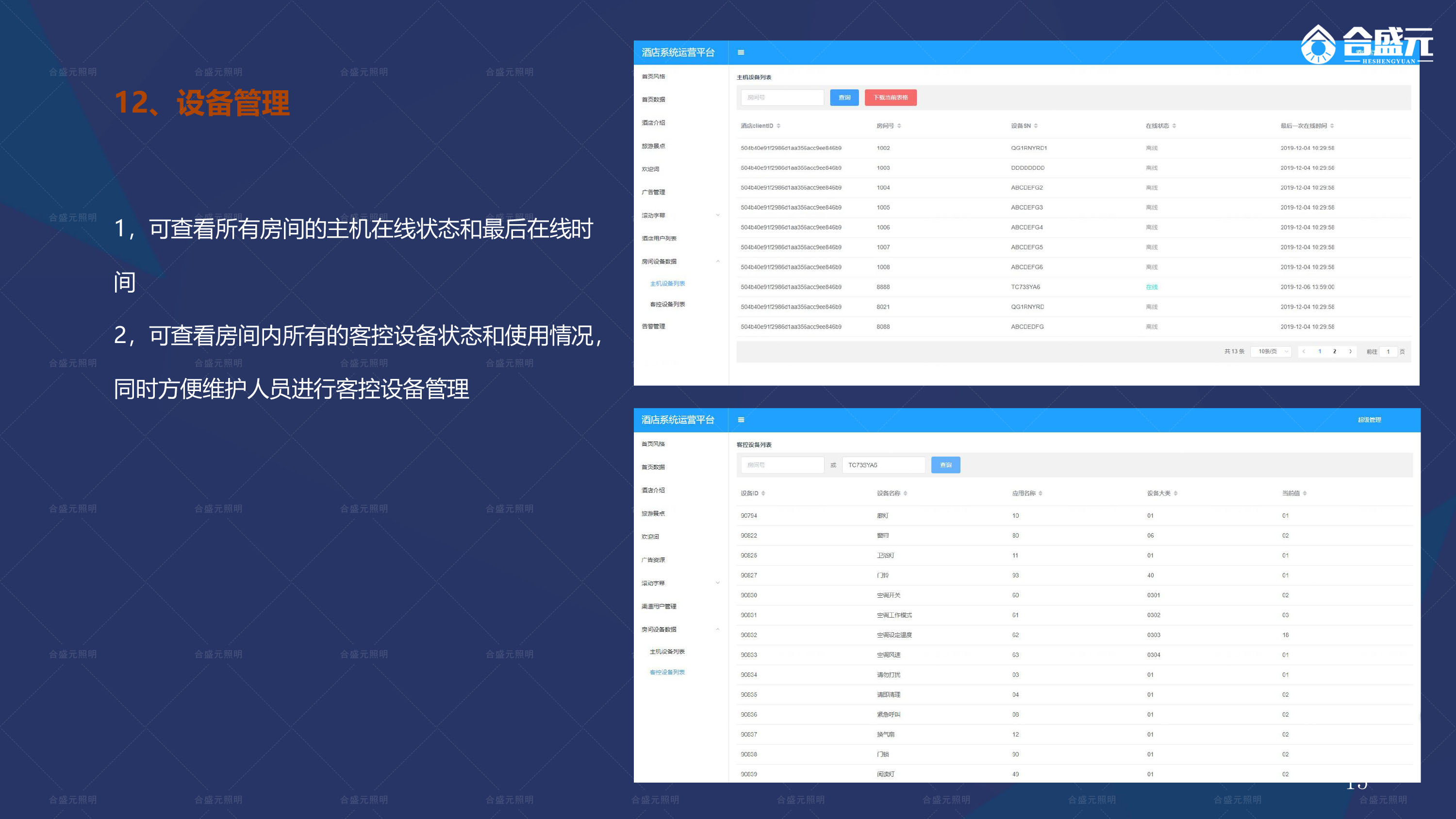
Task: Sort by 当前值 column
Action: (x=1305, y=493)
